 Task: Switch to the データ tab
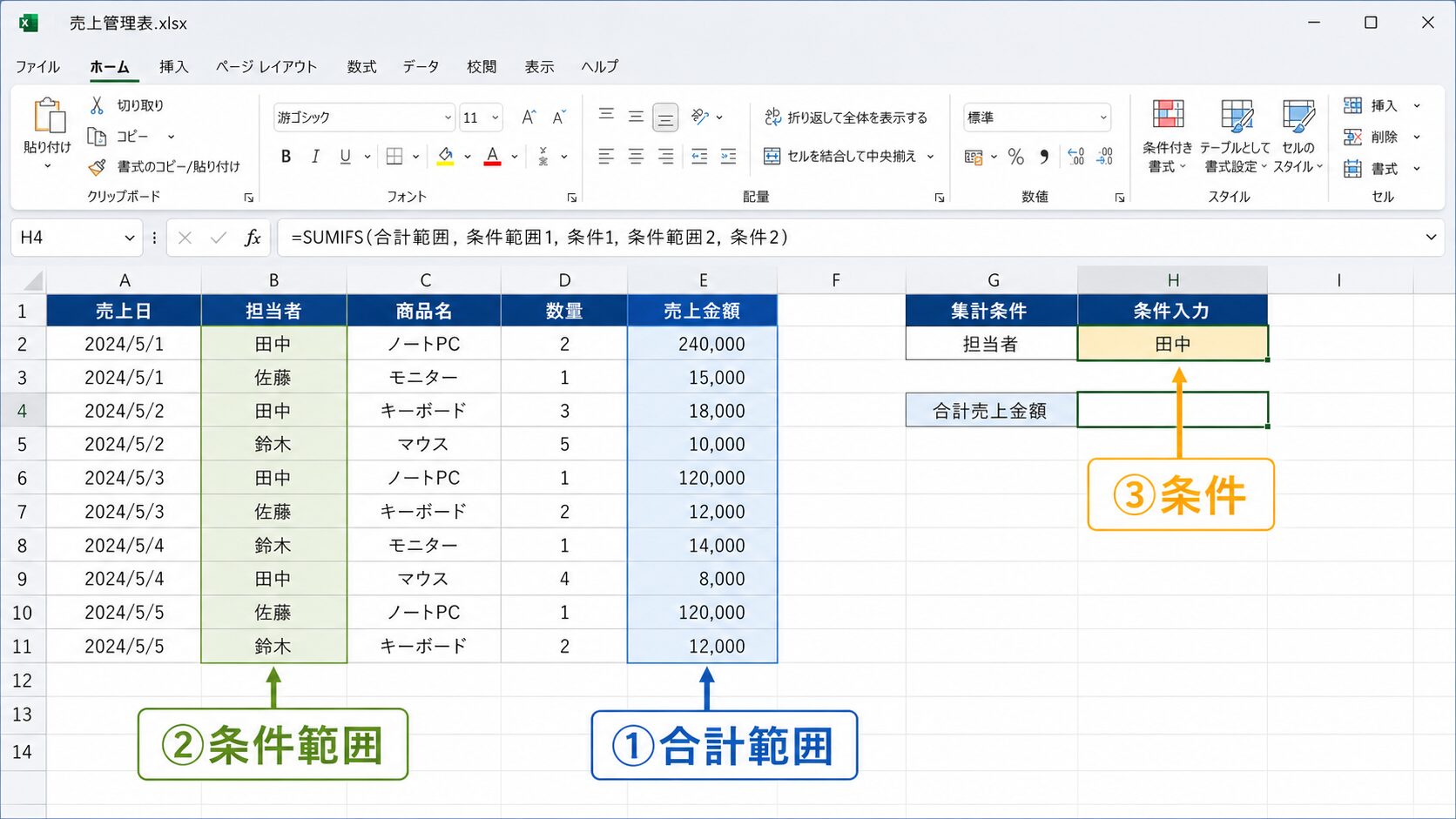point(421,66)
